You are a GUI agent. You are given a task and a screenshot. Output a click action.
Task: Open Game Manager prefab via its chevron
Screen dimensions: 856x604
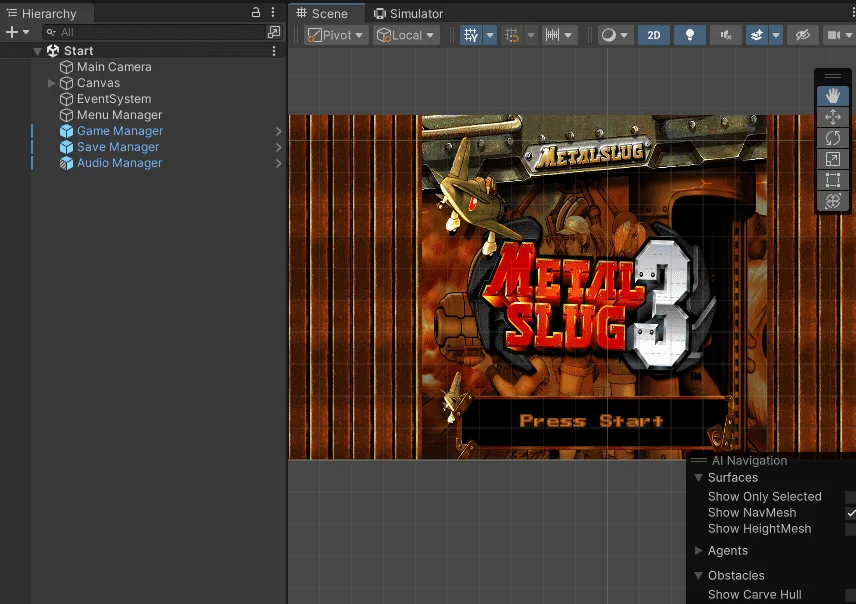[278, 131]
